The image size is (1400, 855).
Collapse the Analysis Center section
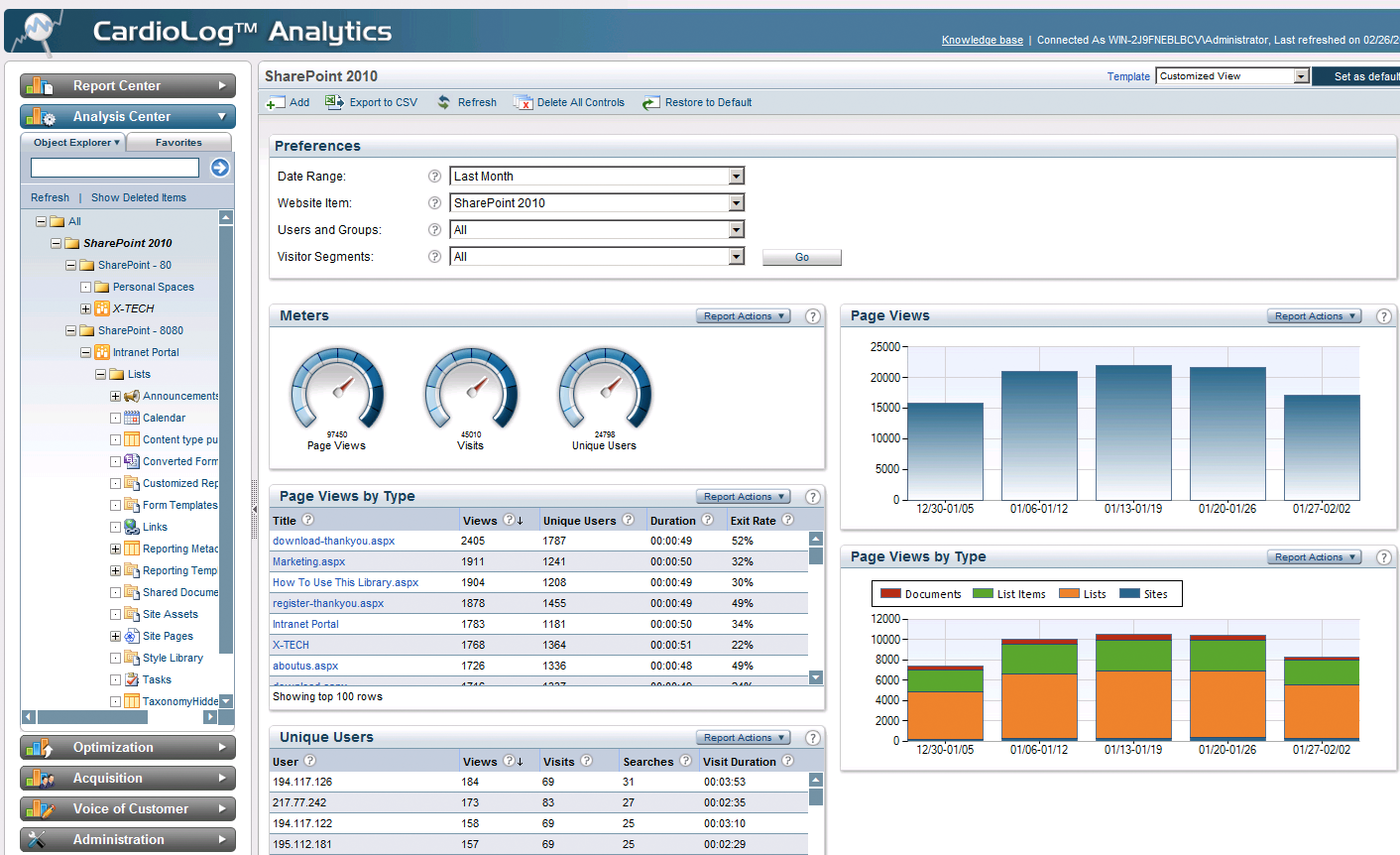(x=128, y=116)
